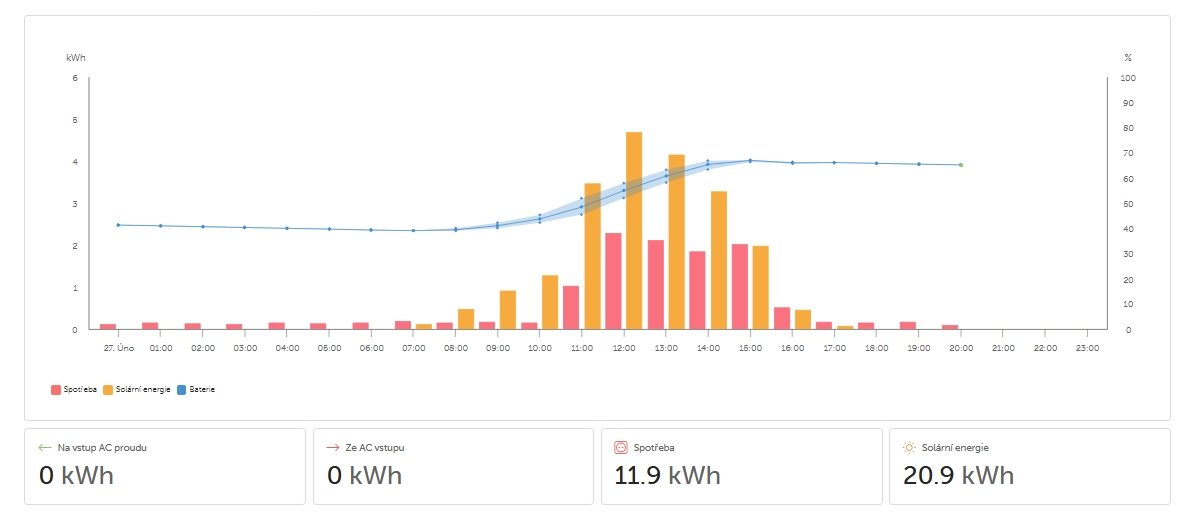The width and height of the screenshot is (1189, 524).
Task: Select the red consumption bar at 19:00
Action: (908, 325)
